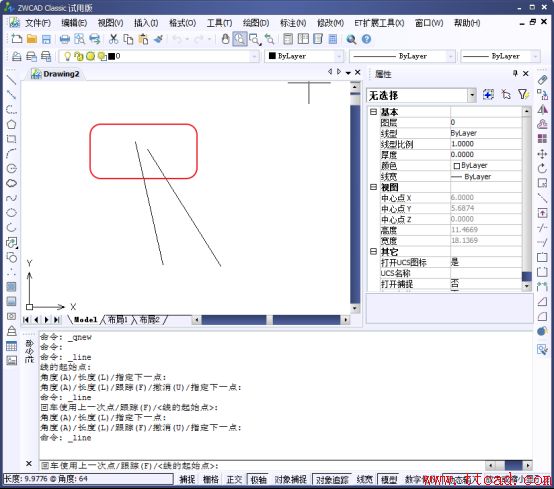Click the Quick Select icon in properties panel

(523, 95)
